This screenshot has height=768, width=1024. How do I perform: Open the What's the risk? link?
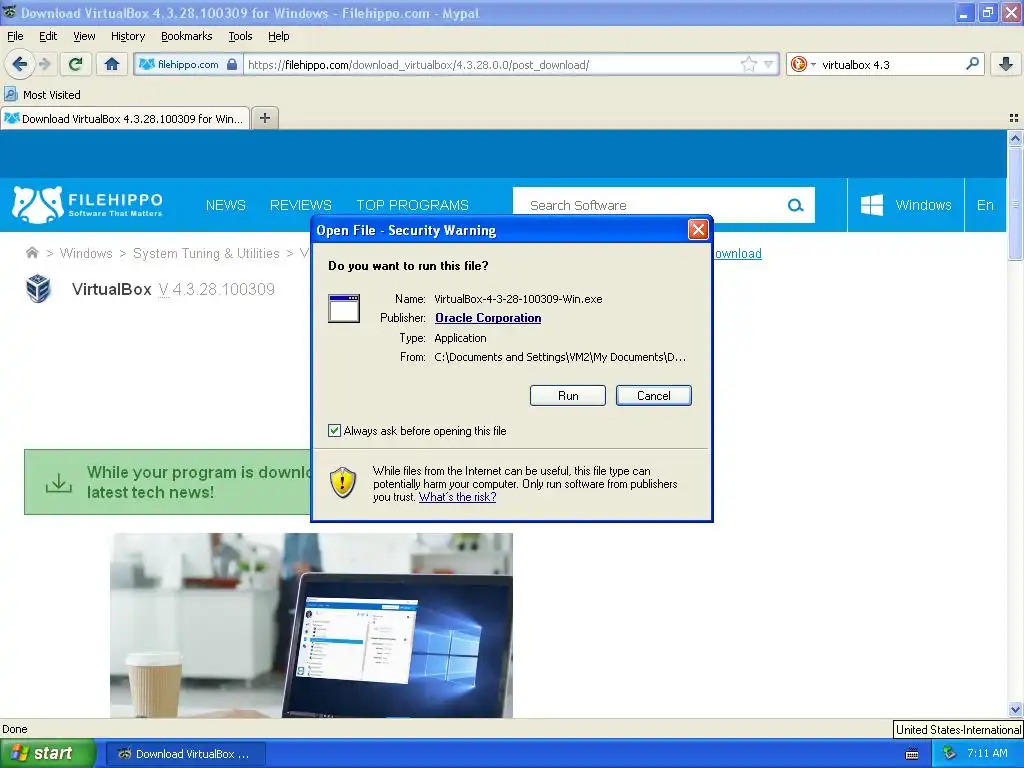pos(457,497)
